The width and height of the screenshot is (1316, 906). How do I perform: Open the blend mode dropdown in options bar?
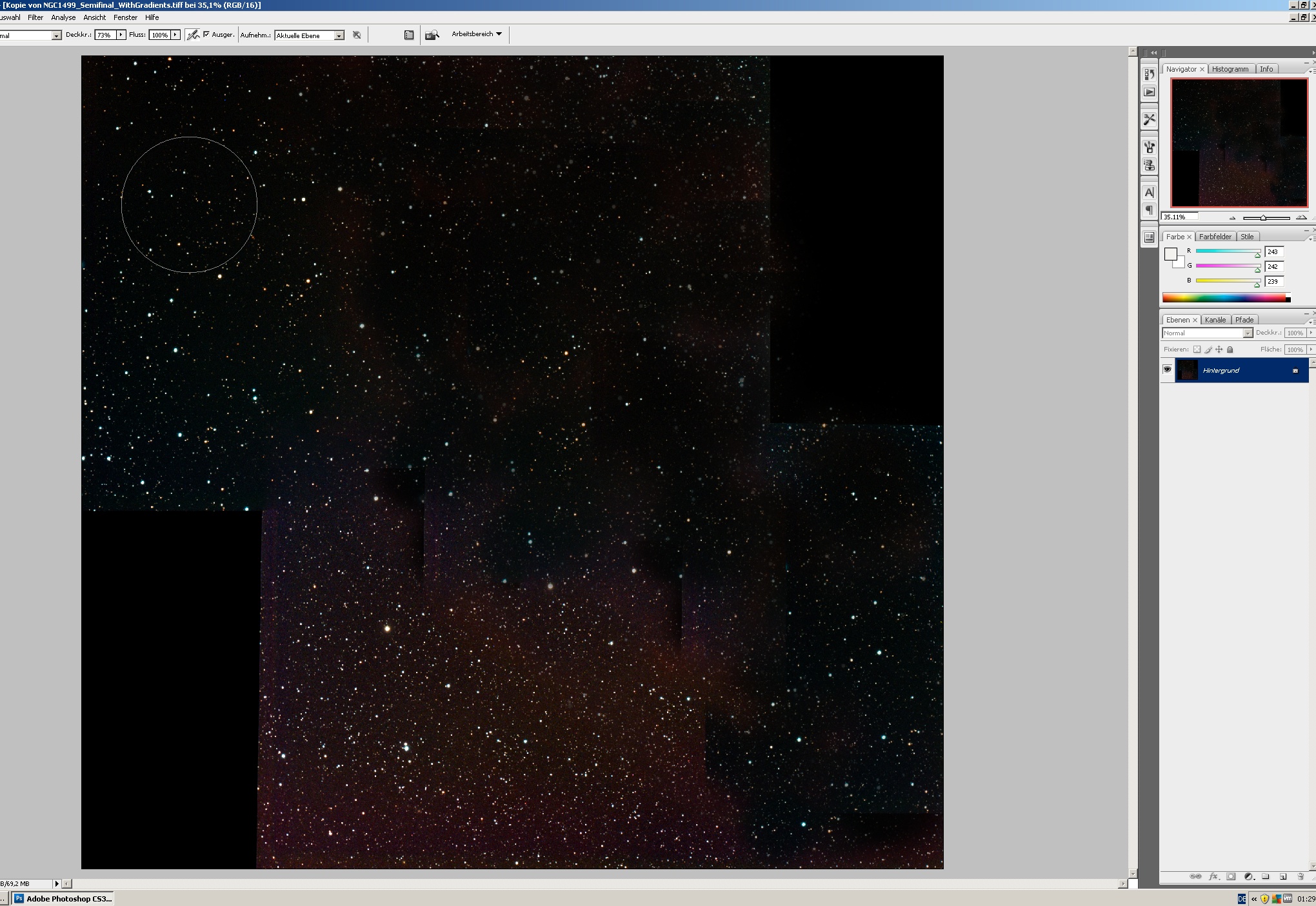56,35
